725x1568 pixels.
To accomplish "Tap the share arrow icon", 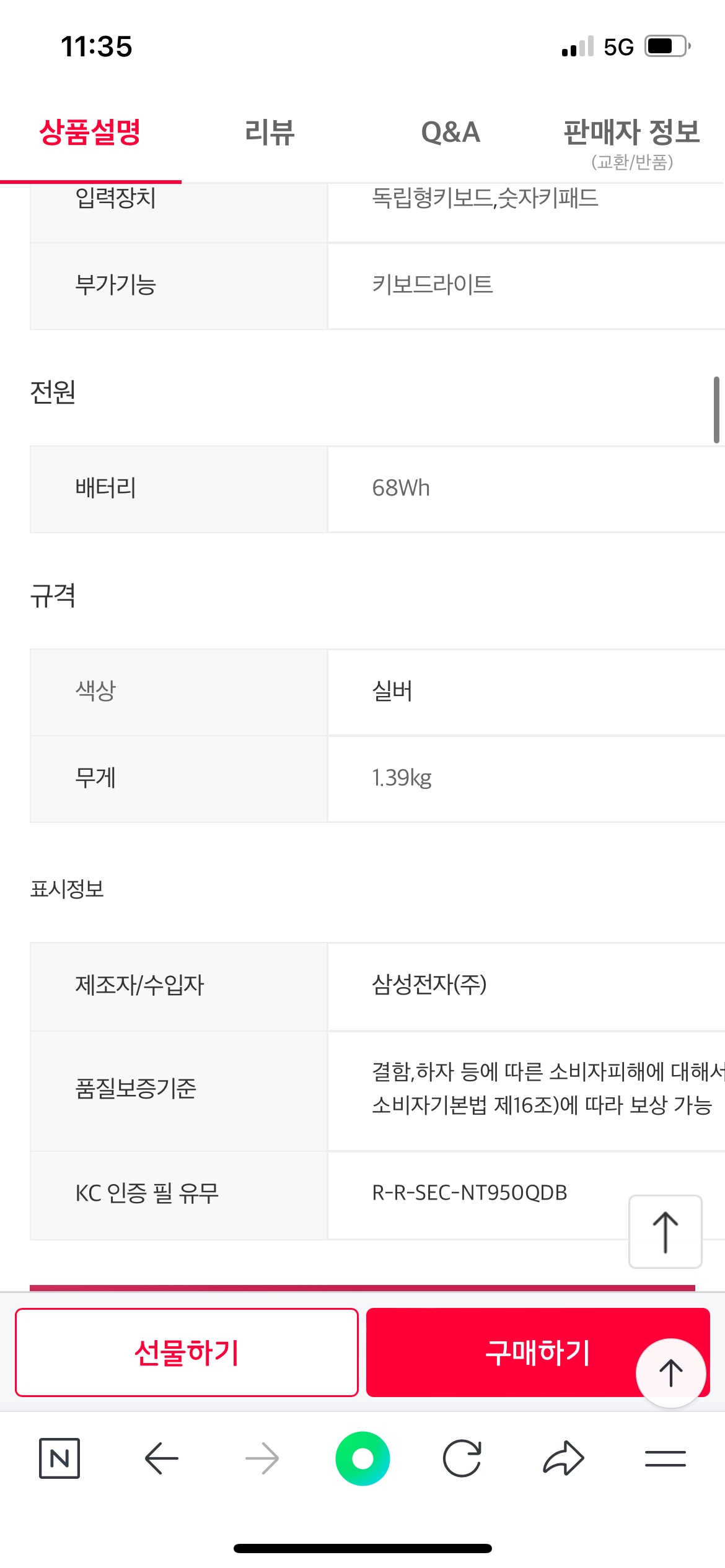I will [x=563, y=1458].
